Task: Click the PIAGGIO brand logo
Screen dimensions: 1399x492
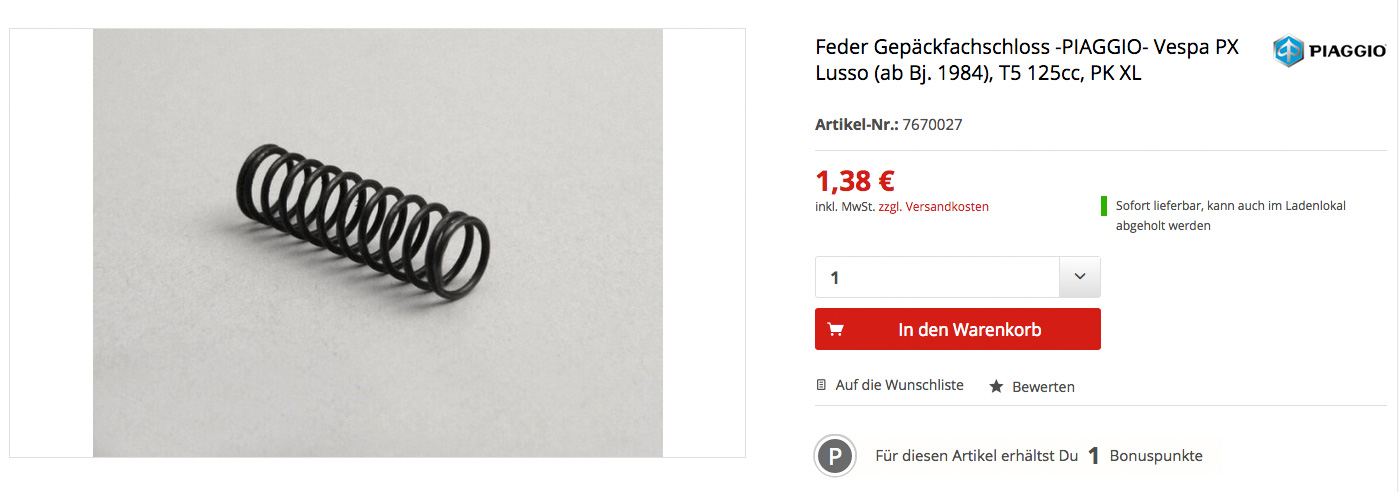Action: (1328, 52)
